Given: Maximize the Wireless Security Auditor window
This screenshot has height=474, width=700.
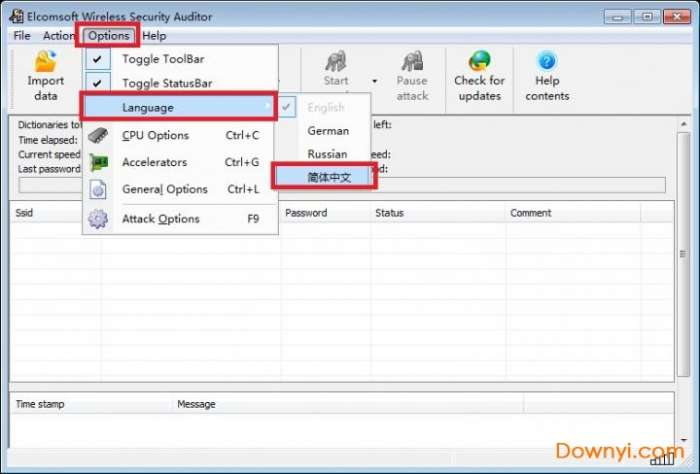Looking at the screenshot, I should pyautogui.click(x=647, y=17).
